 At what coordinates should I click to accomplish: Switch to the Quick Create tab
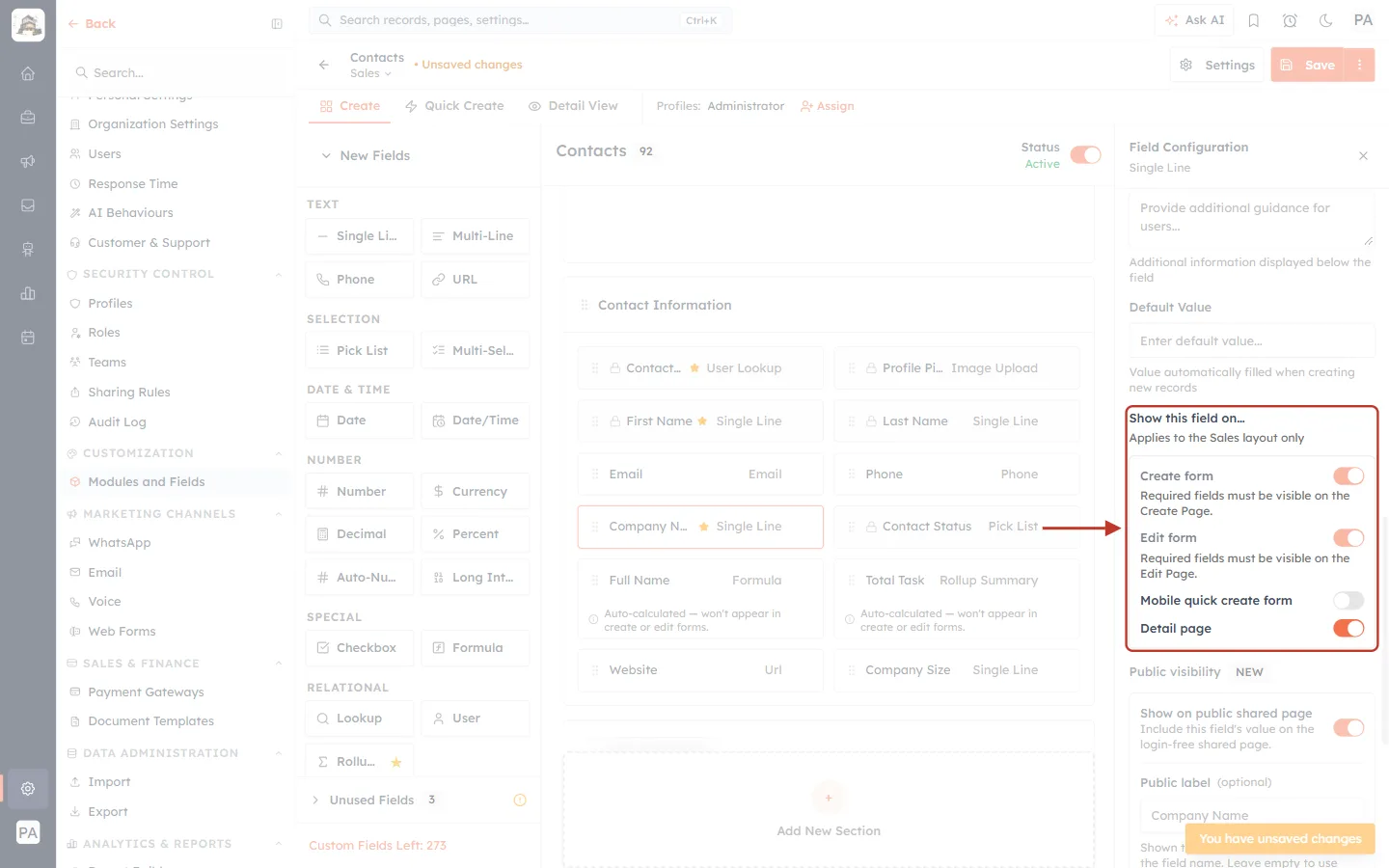pos(454,106)
